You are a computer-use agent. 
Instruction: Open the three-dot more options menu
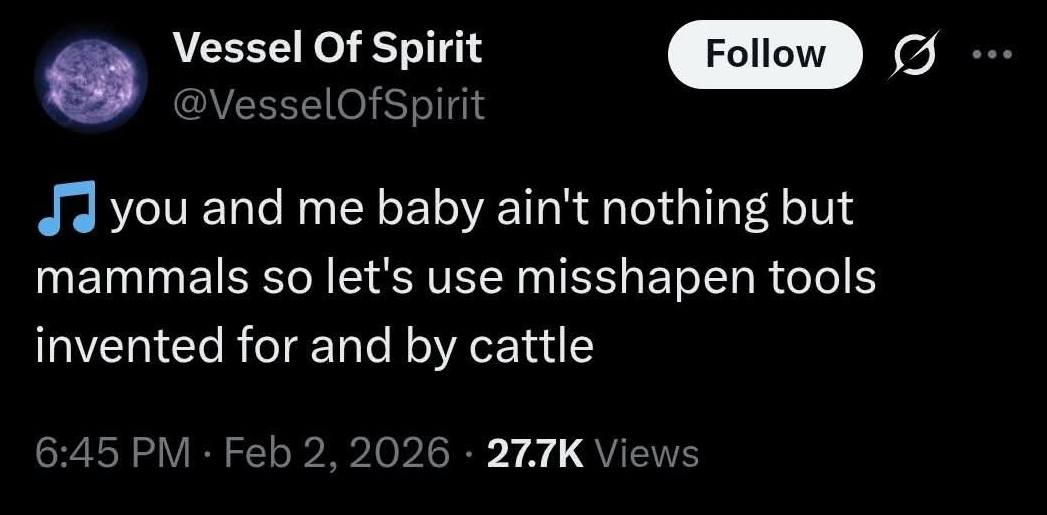coord(991,55)
